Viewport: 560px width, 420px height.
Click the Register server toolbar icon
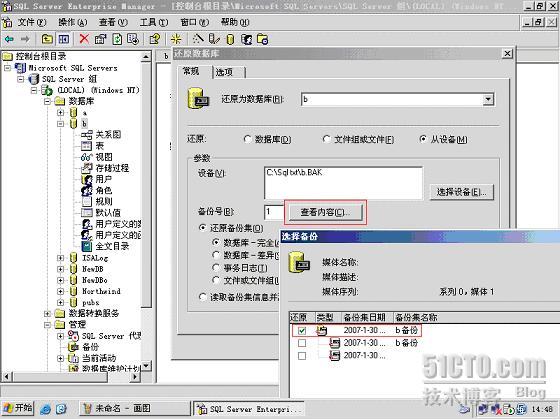[214, 39]
